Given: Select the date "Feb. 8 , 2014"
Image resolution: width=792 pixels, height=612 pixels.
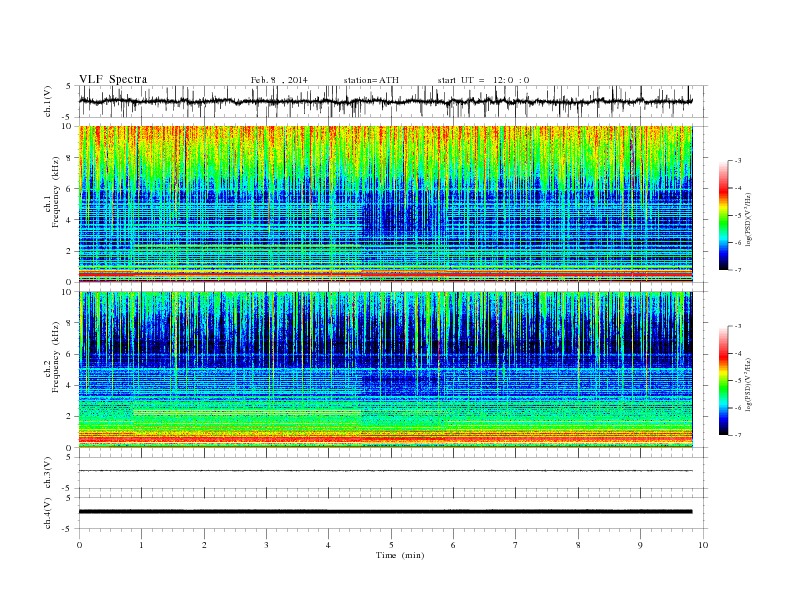Looking at the screenshot, I should pyautogui.click(x=279, y=80).
